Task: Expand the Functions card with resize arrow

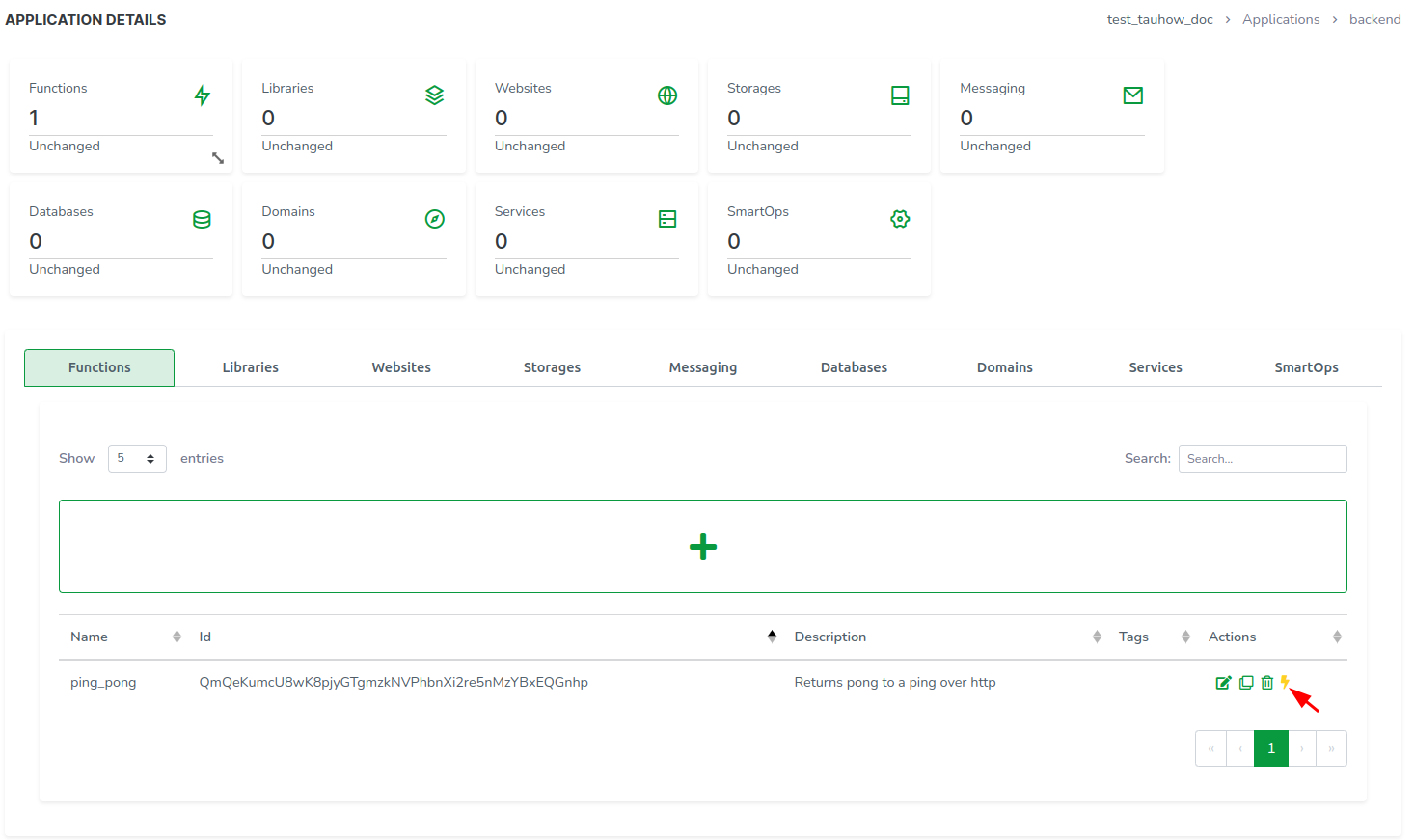Action: pyautogui.click(x=218, y=158)
